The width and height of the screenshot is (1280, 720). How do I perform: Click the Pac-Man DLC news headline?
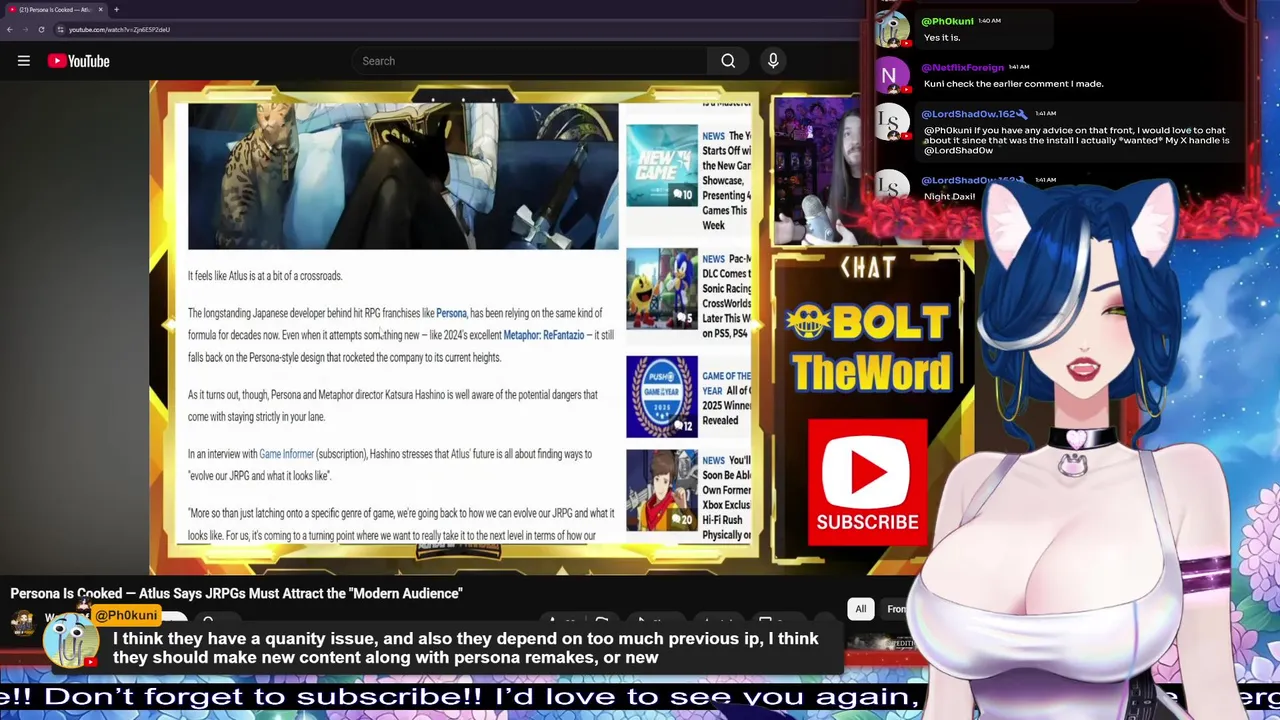(x=727, y=296)
